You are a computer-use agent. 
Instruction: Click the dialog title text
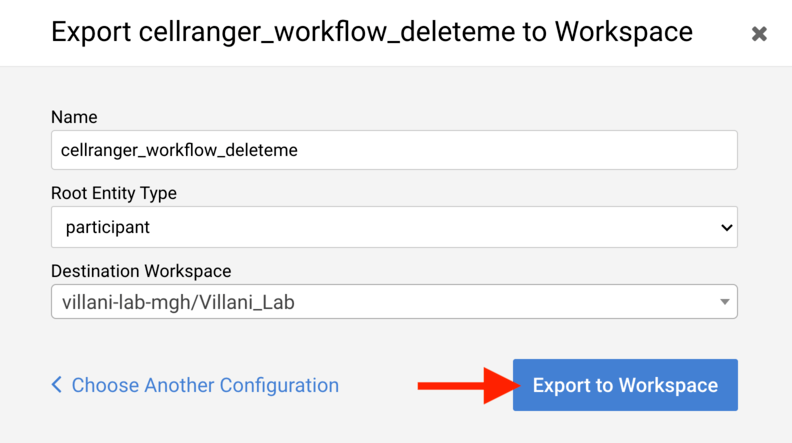tap(371, 31)
